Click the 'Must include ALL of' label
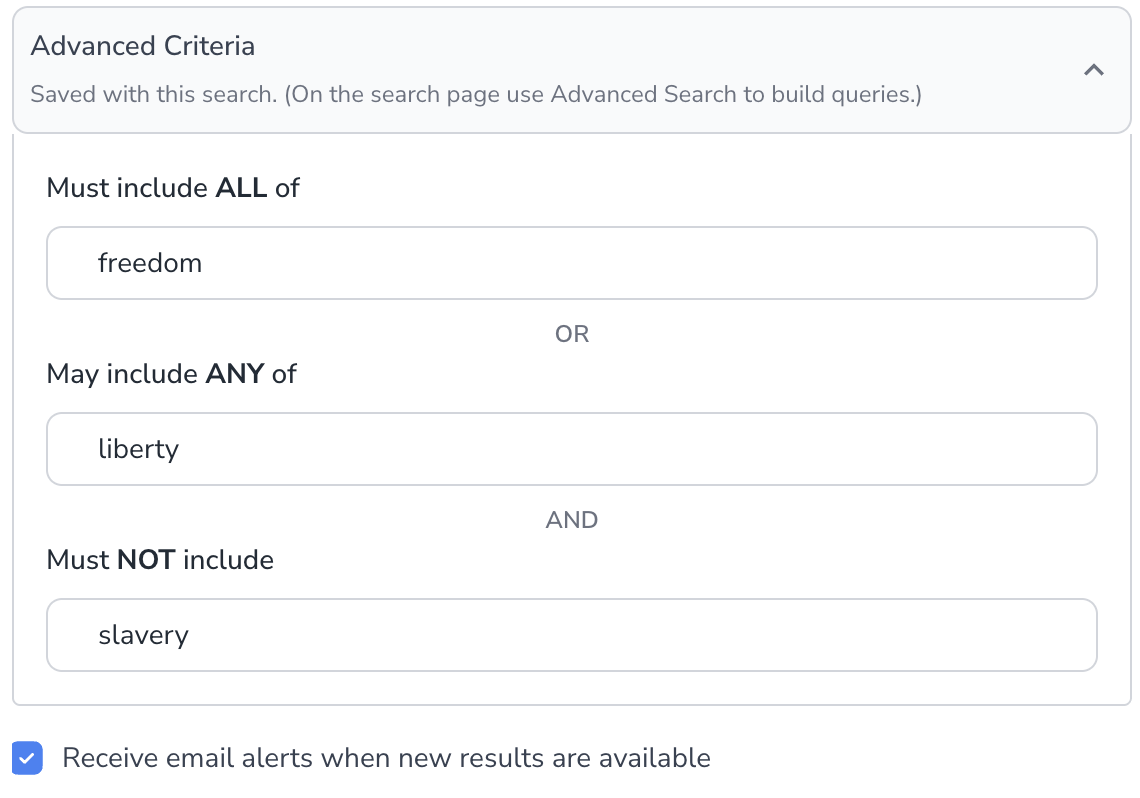 tap(173, 188)
